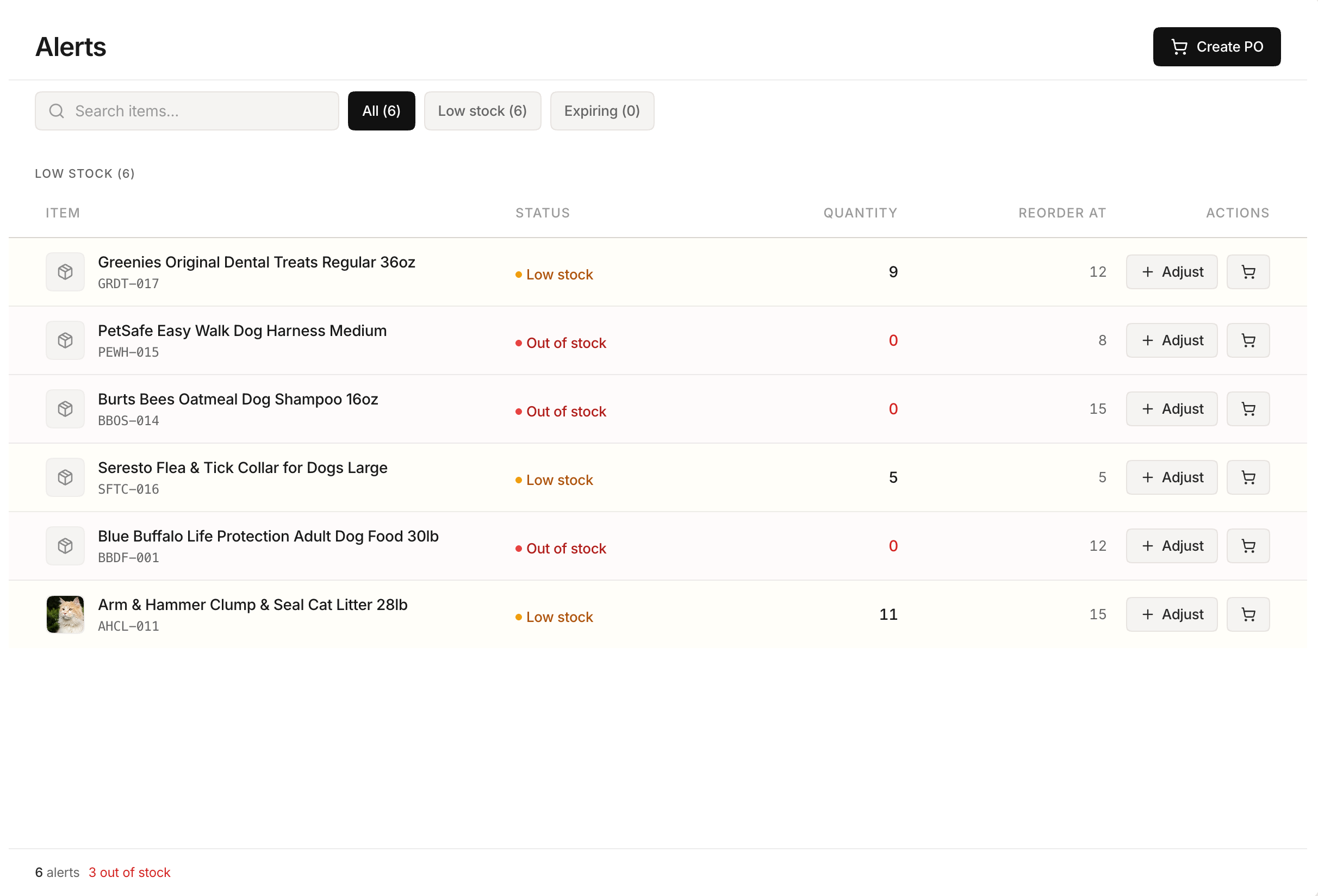
Task: Open Create PO
Action: [x=1216, y=47]
